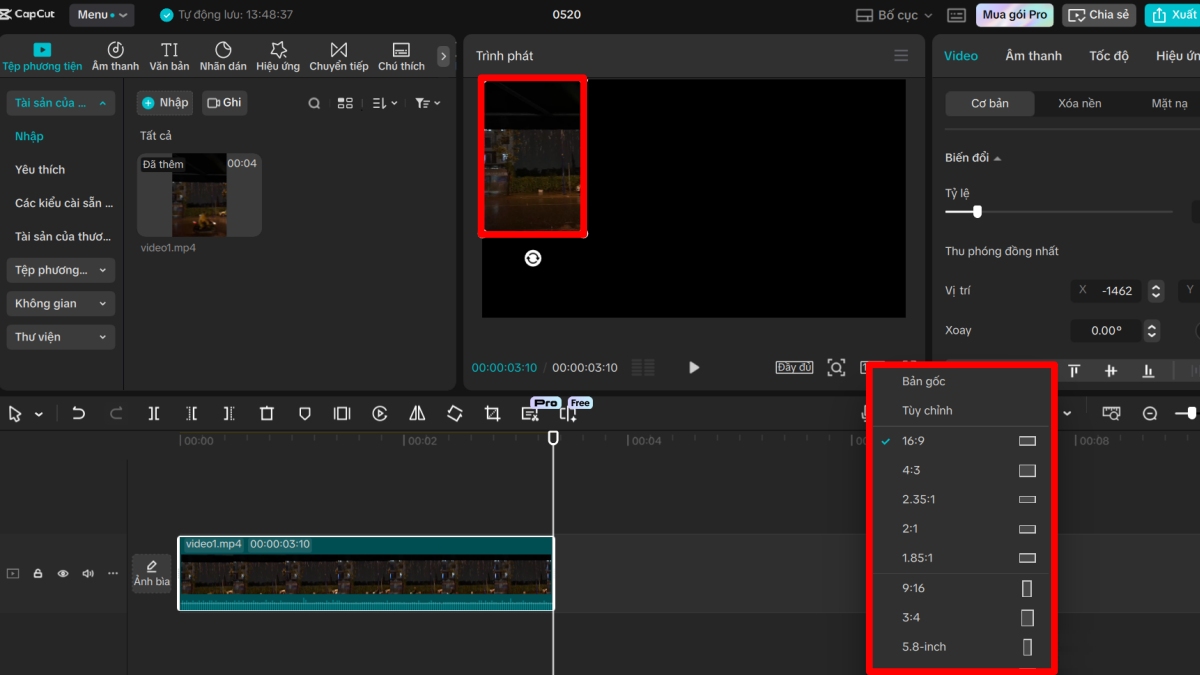Click the search magnifier in media panel
Screen dimensions: 1200x675
pyautogui.click(x=314, y=102)
